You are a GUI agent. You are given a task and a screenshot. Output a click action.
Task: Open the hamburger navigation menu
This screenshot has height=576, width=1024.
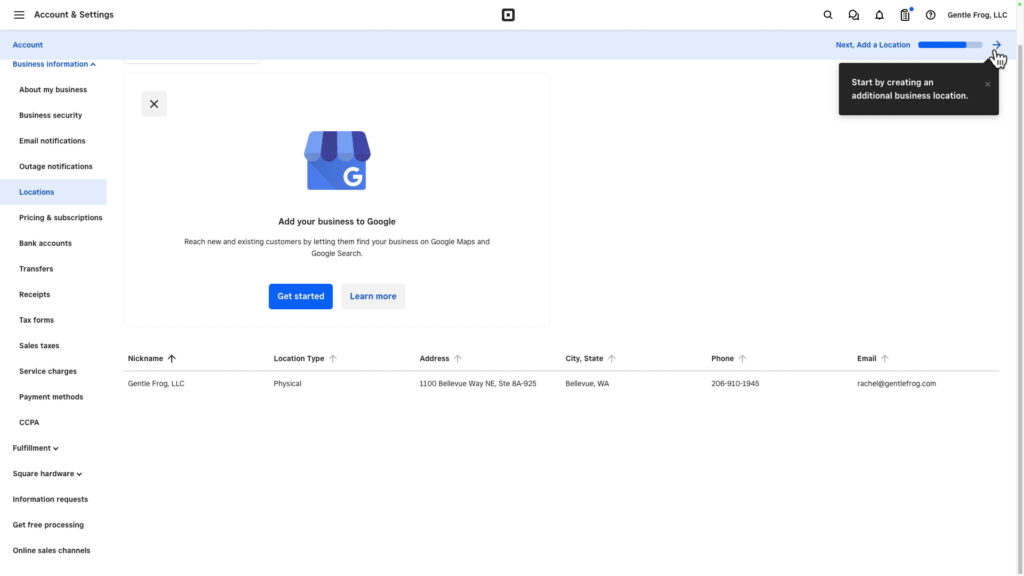coord(19,15)
